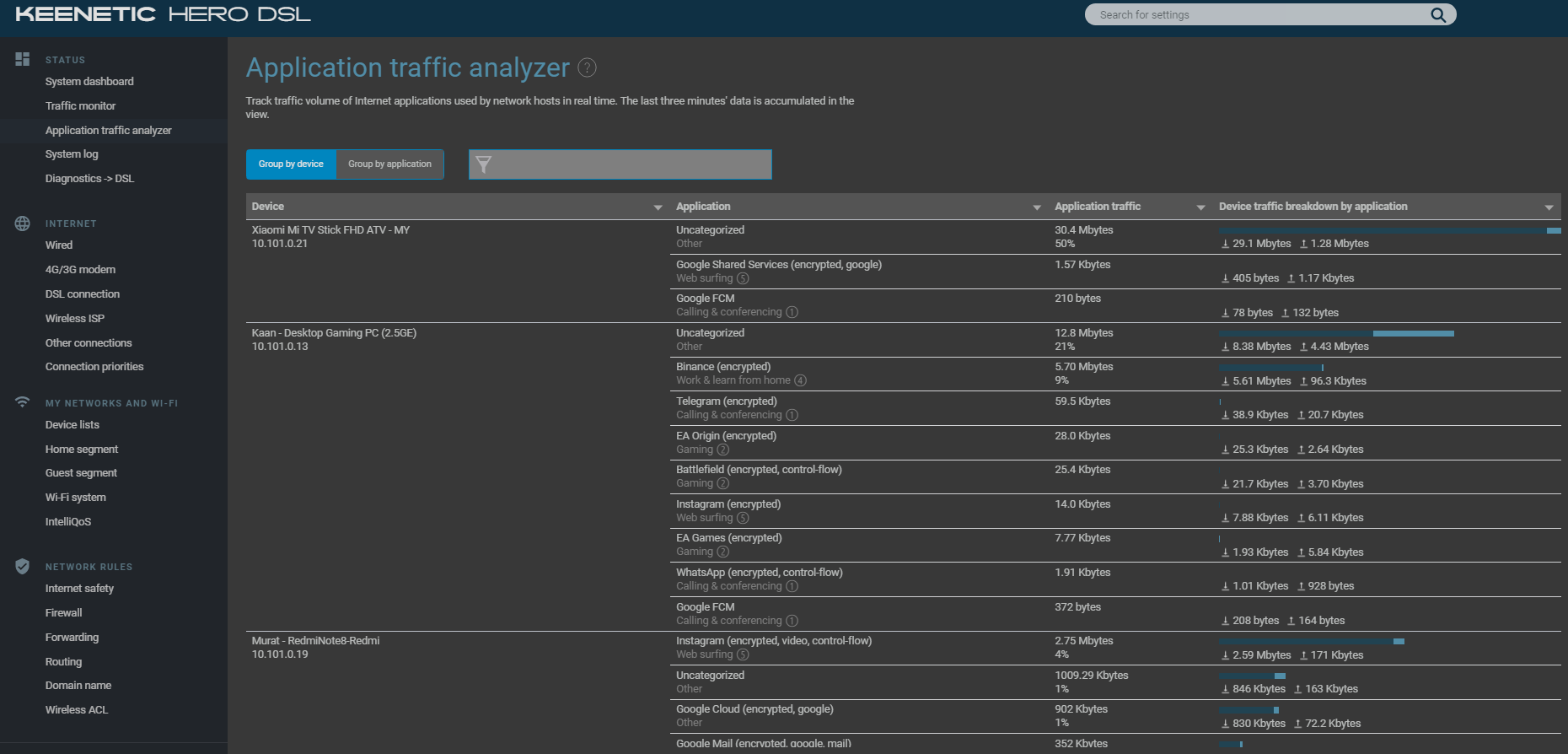Open the help icon beside the page title
This screenshot has height=754, width=1568.
[x=587, y=67]
